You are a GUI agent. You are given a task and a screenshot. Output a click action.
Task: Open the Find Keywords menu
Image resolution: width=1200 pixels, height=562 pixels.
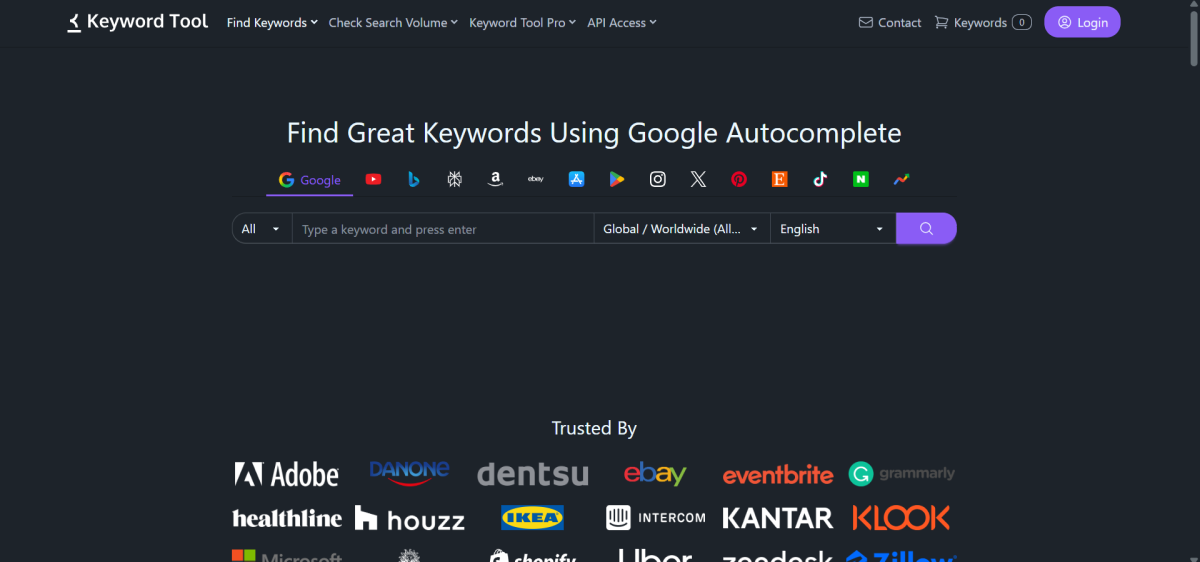point(272,22)
